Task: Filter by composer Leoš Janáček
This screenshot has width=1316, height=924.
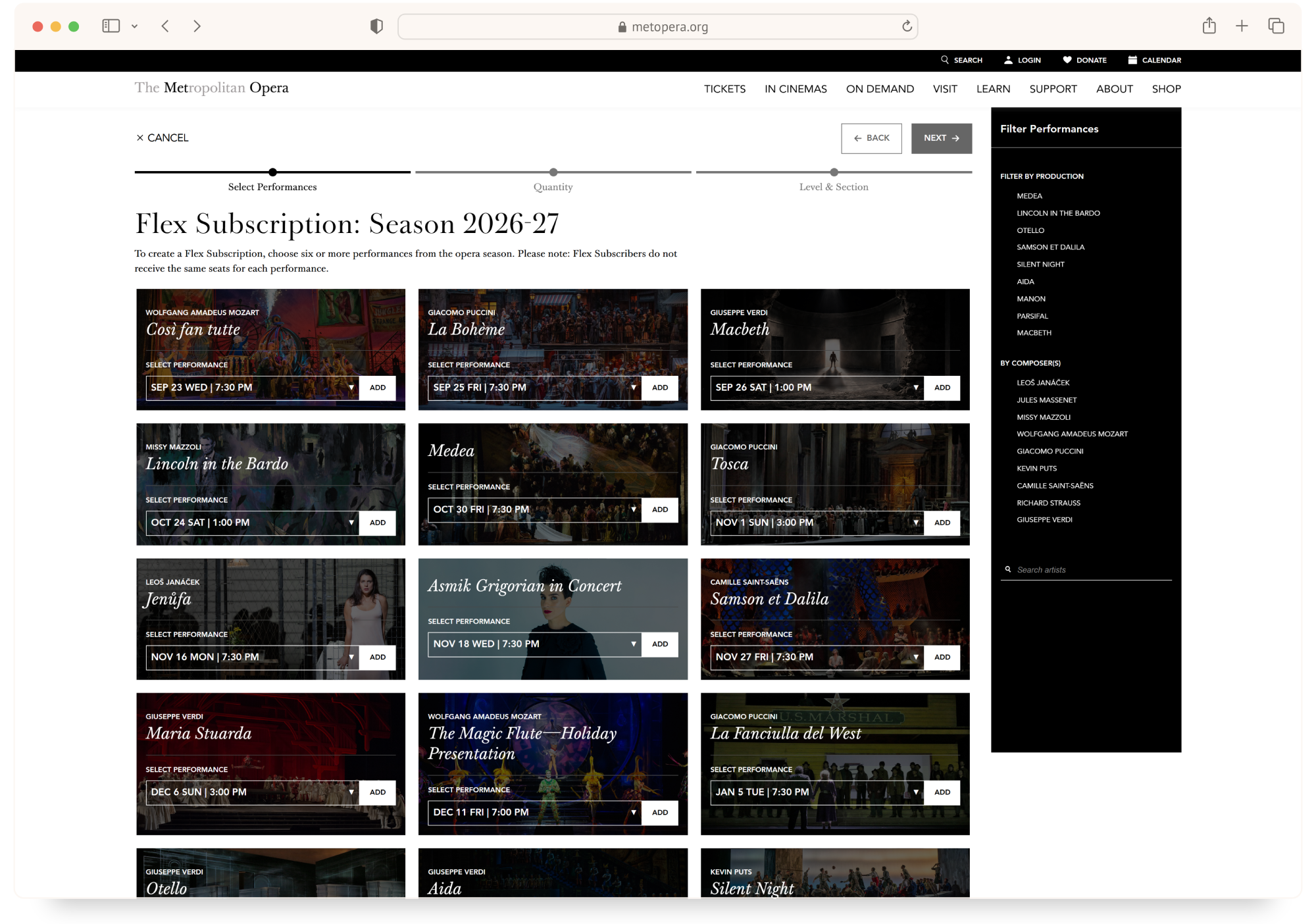Action: point(1043,382)
